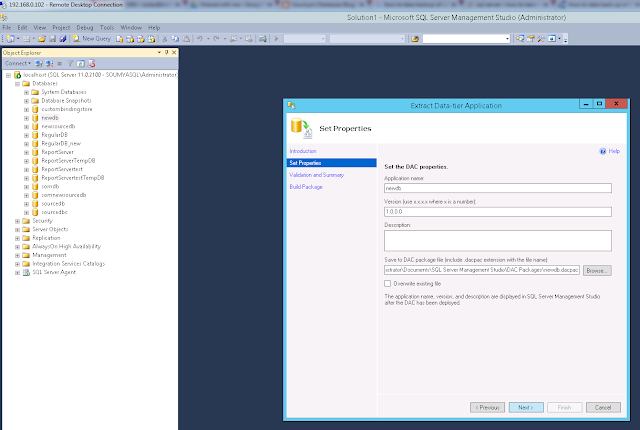Click the Start Debugging play icon
This screenshot has height=430, width=640.
click(276, 39)
